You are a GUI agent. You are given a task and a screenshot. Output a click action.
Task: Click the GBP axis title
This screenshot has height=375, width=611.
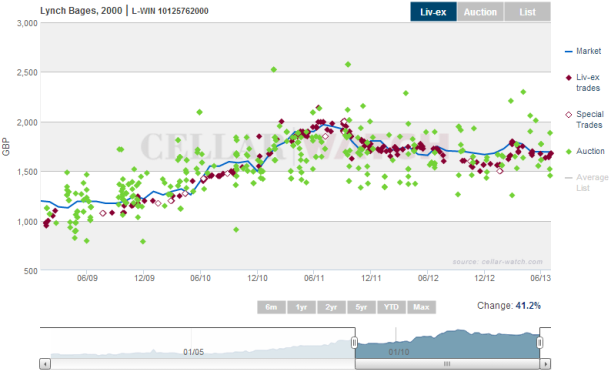point(6,147)
